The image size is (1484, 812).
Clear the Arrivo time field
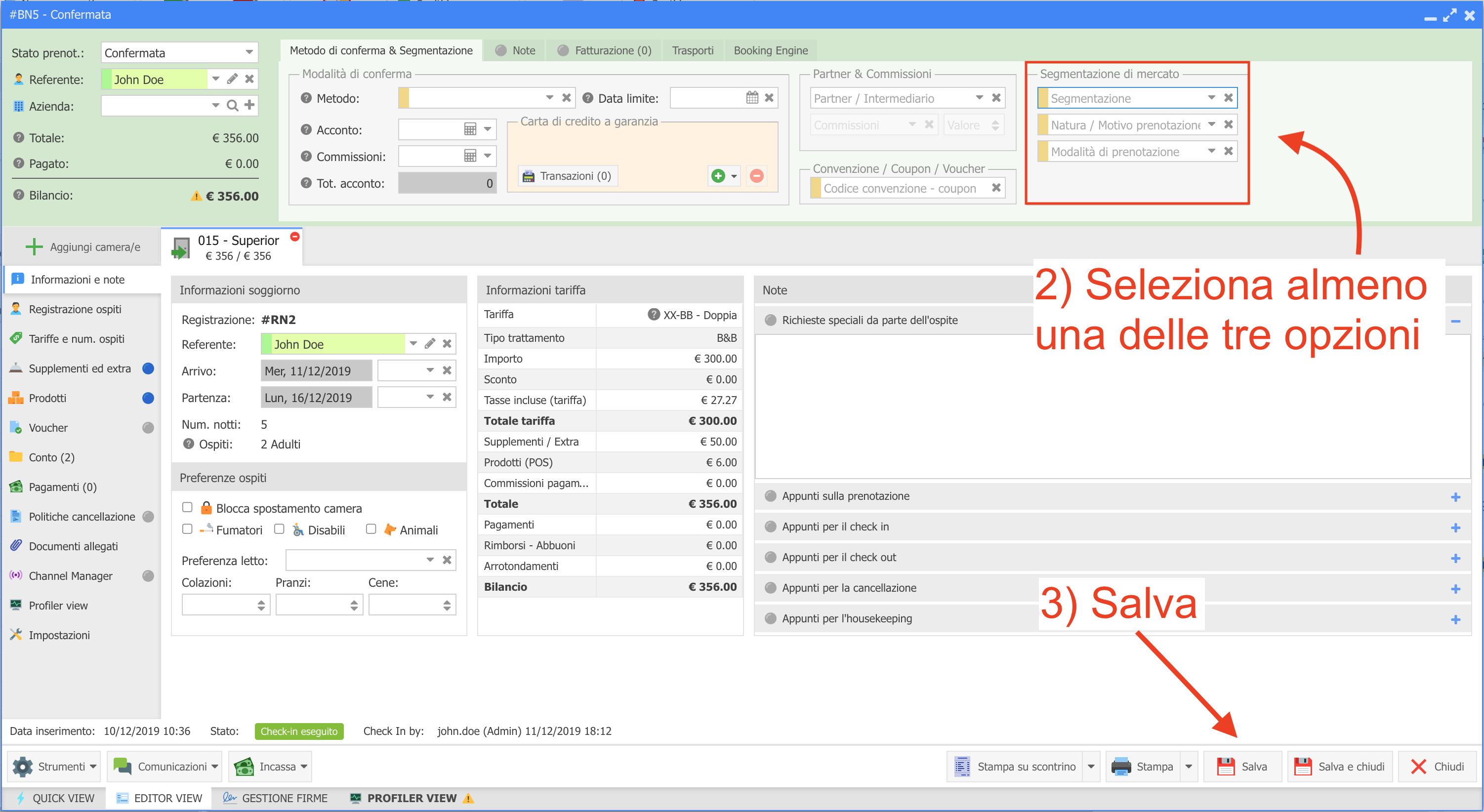click(447, 370)
